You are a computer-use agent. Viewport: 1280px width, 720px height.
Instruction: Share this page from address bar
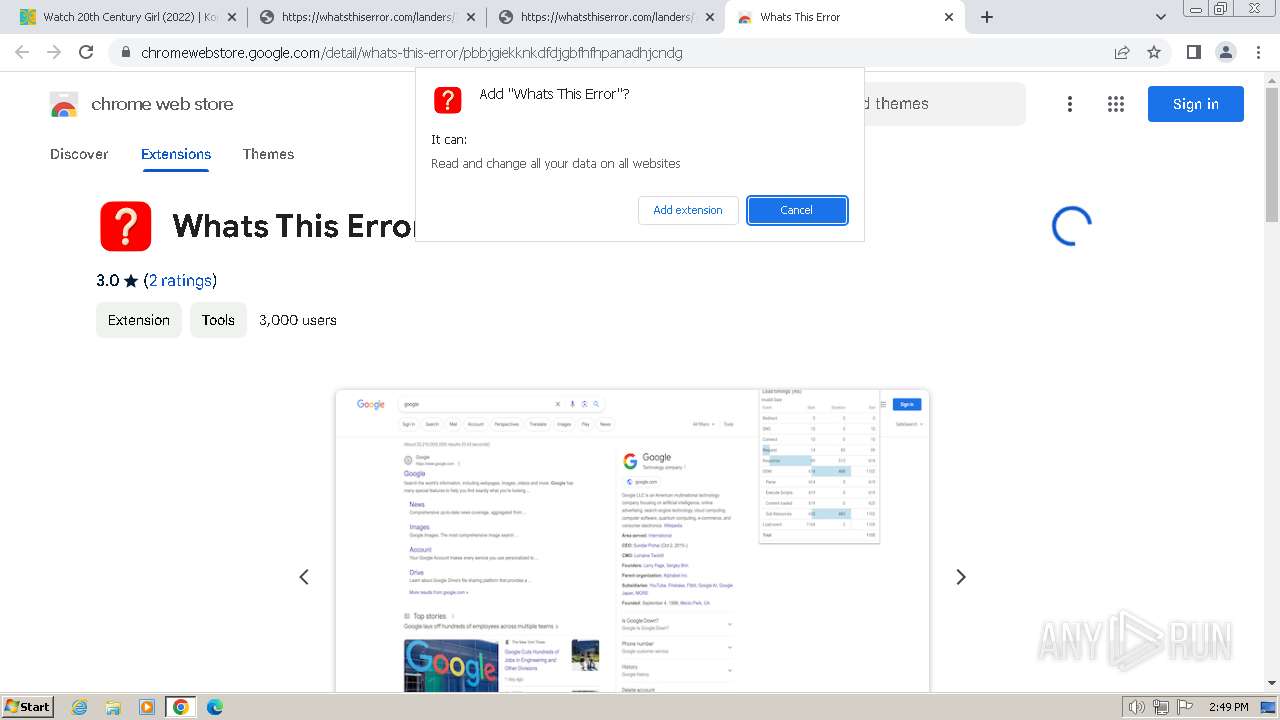(1122, 53)
